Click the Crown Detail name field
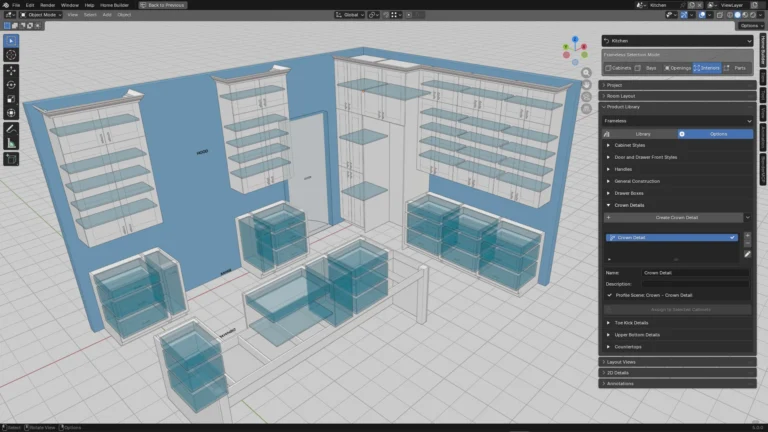 pyautogui.click(x=695, y=273)
